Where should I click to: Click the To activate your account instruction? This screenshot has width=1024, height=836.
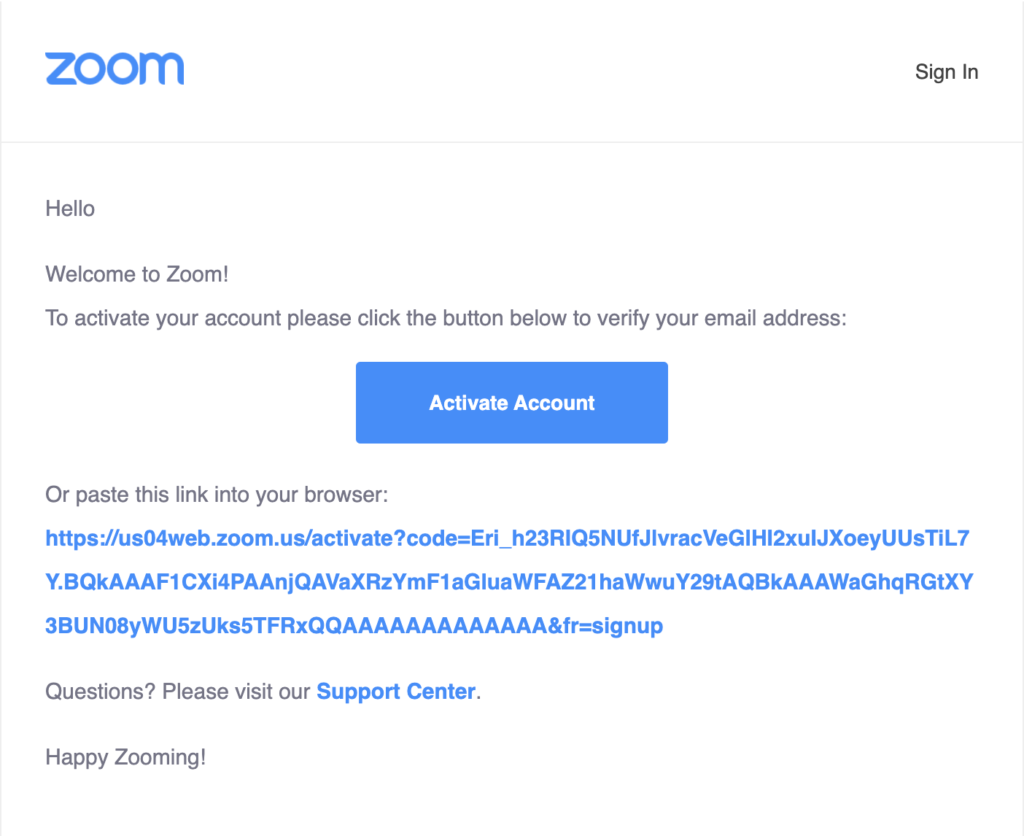click(445, 318)
